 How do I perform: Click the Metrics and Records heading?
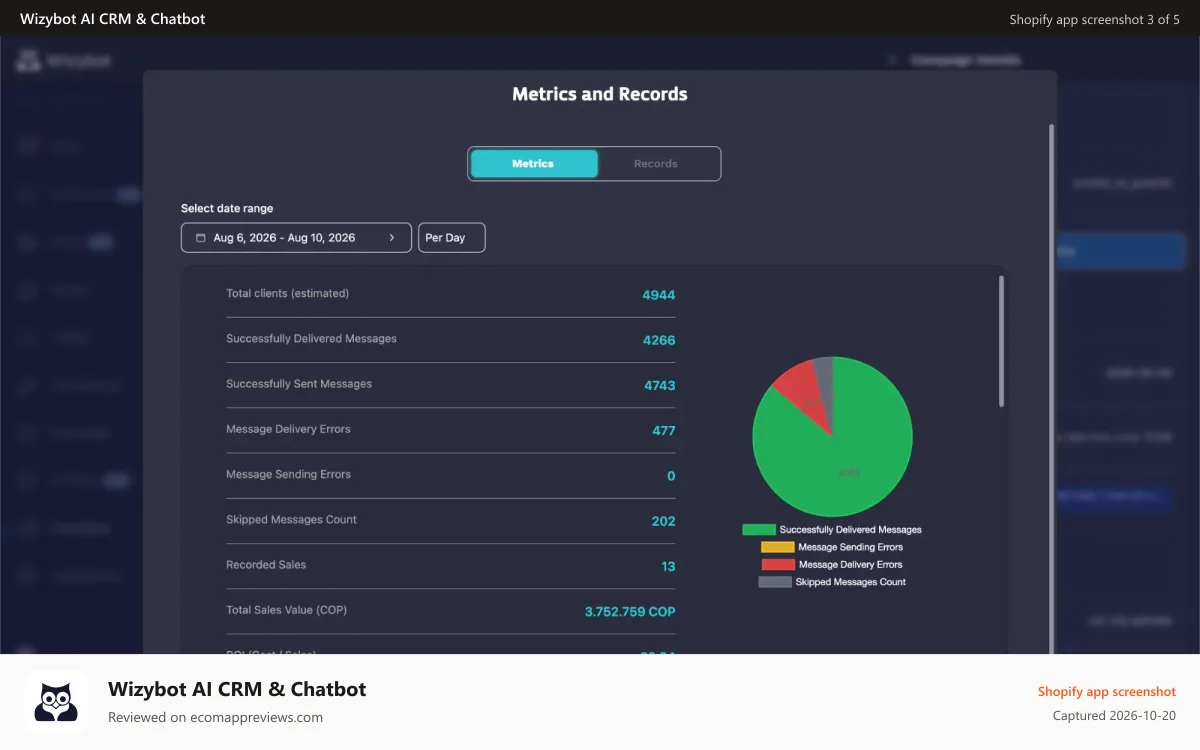pos(600,94)
